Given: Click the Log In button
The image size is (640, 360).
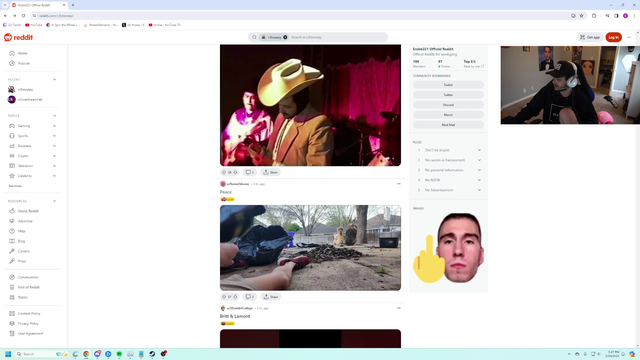Looking at the screenshot, I should pos(613,37).
